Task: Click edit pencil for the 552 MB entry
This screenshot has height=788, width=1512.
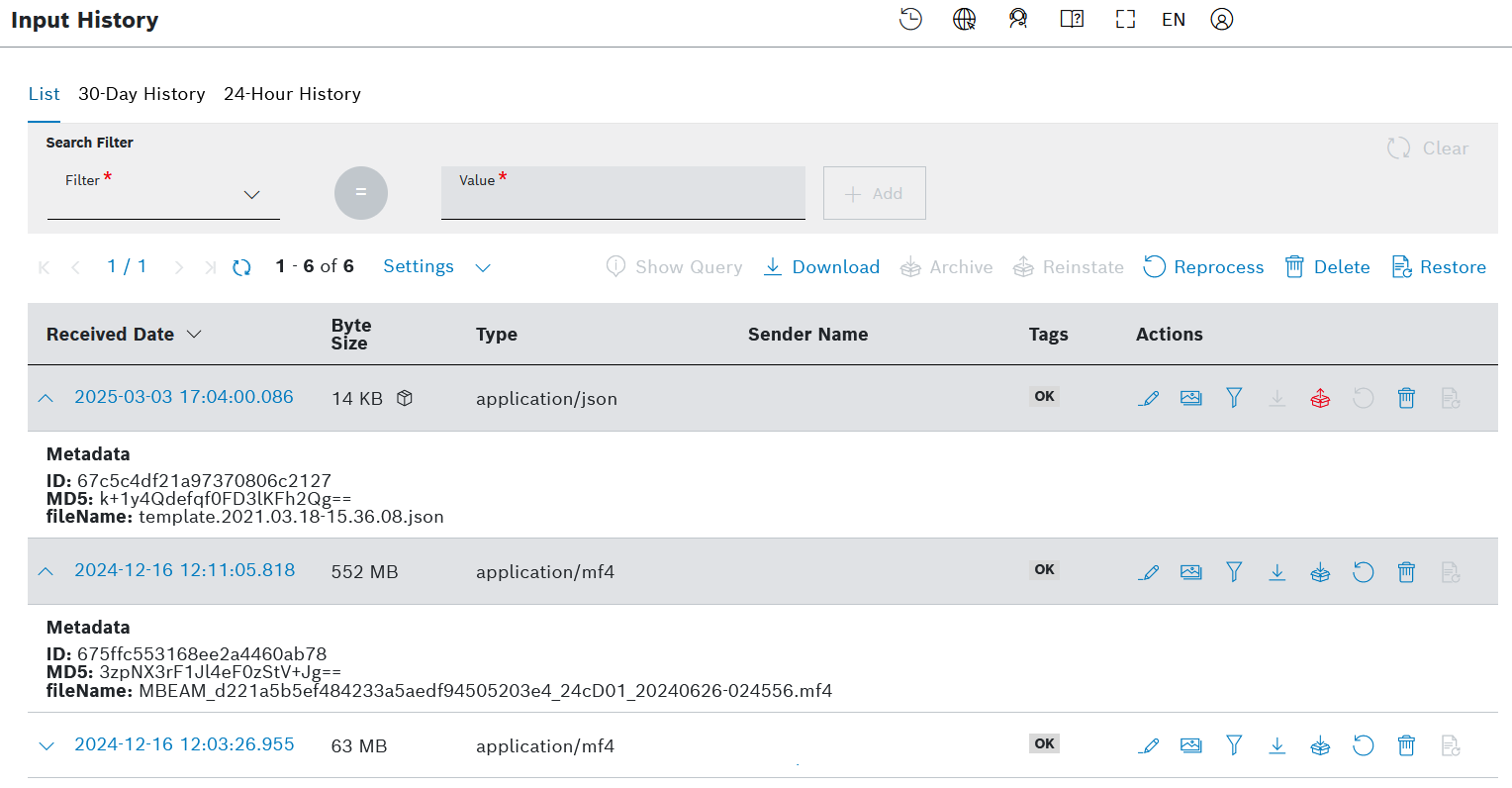Action: 1149,572
